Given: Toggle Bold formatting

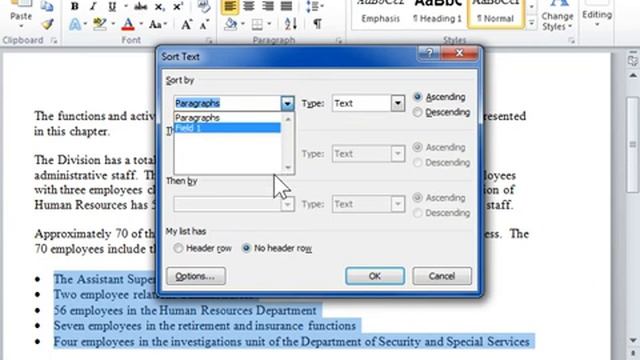Looking at the screenshot, I should (75, 7).
